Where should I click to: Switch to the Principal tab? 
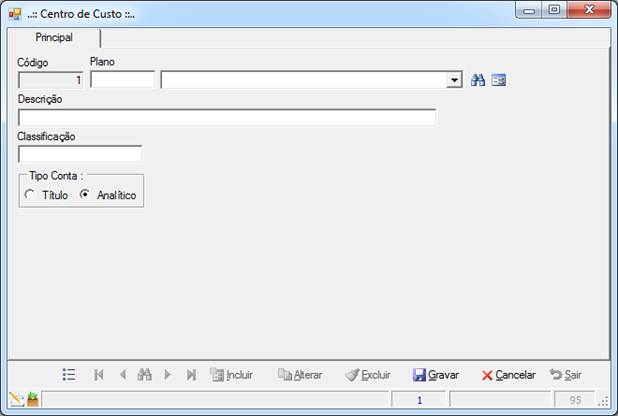54,38
